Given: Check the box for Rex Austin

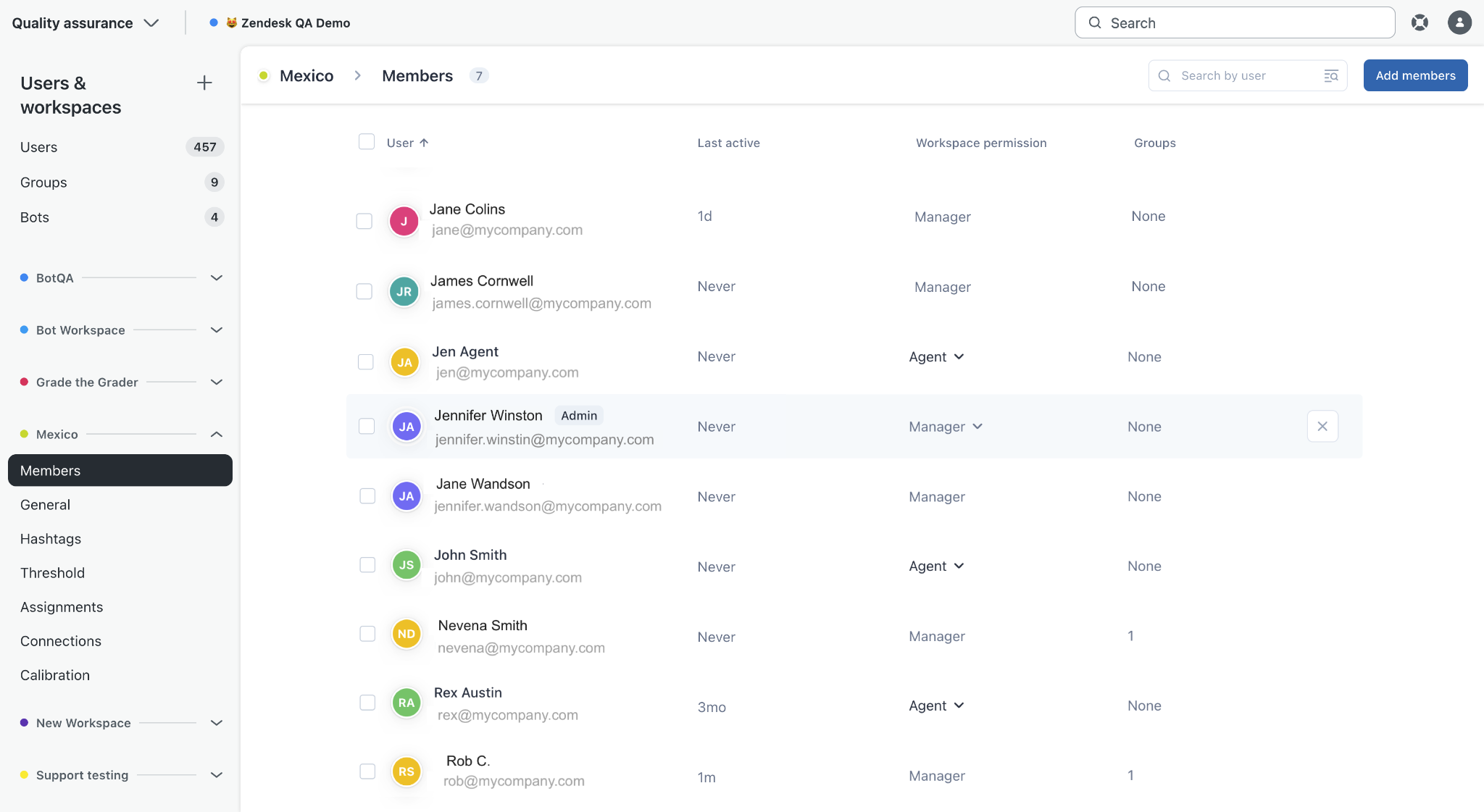Looking at the screenshot, I should pyautogui.click(x=367, y=702).
